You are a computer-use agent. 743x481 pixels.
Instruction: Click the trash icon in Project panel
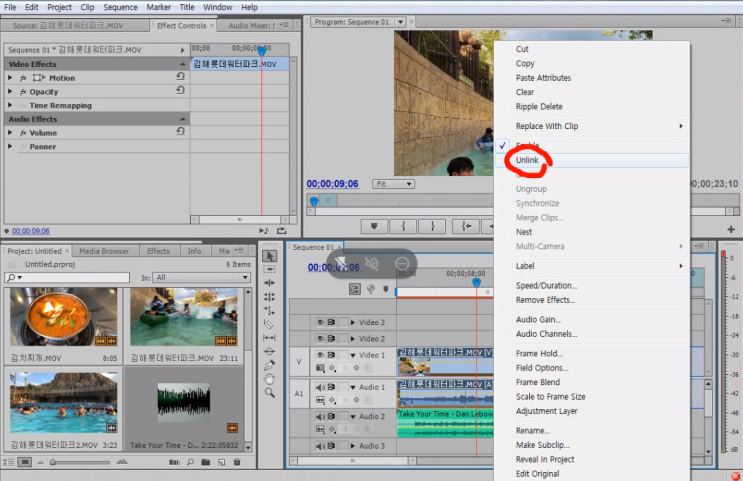coord(236,462)
